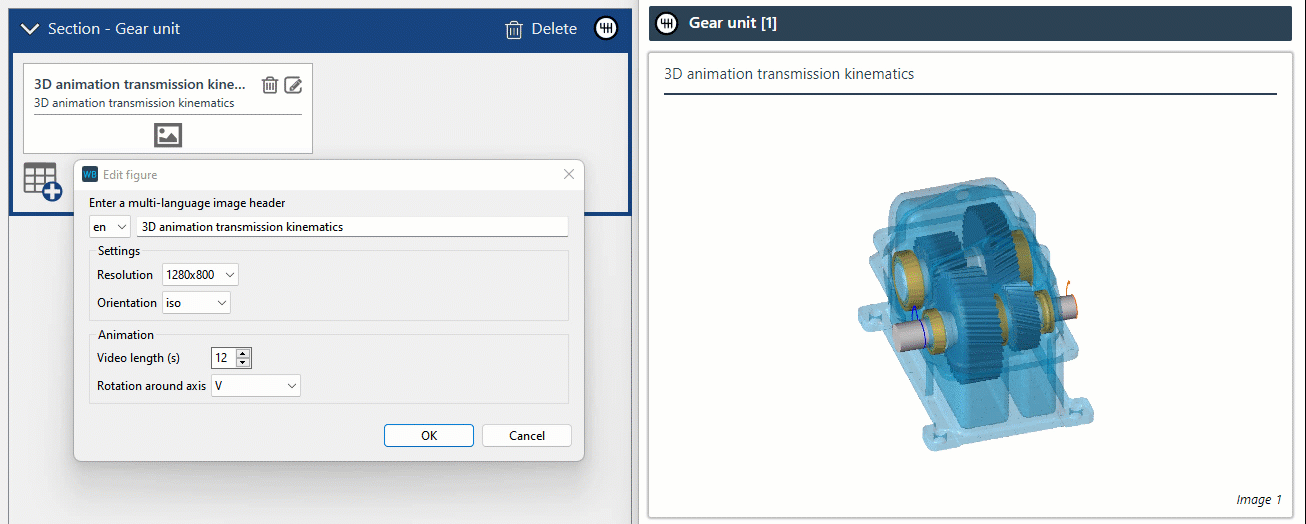Click the WB icon in Edit figure dialog
1306x524 pixels.
point(90,174)
